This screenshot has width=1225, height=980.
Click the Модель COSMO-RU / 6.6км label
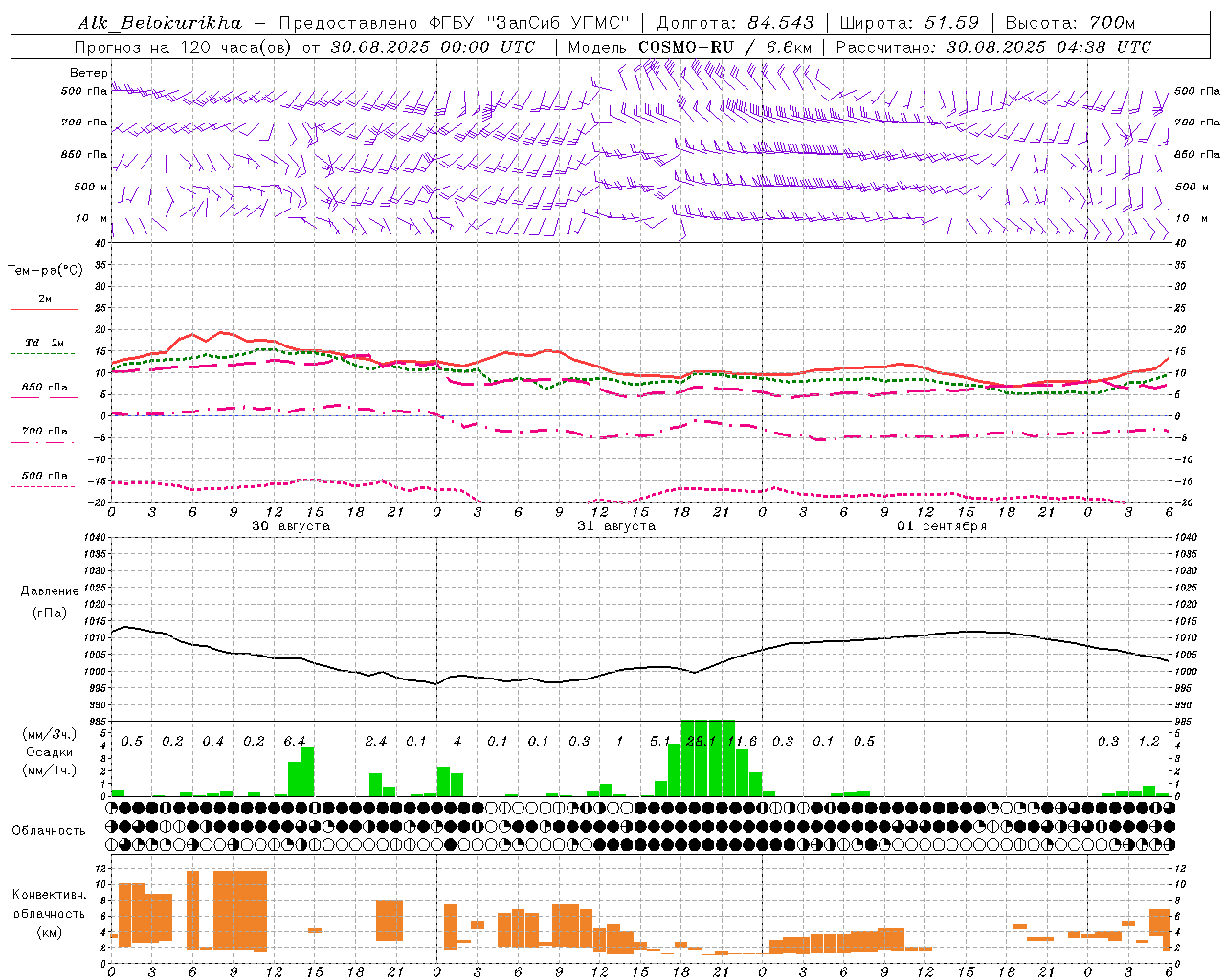click(690, 47)
